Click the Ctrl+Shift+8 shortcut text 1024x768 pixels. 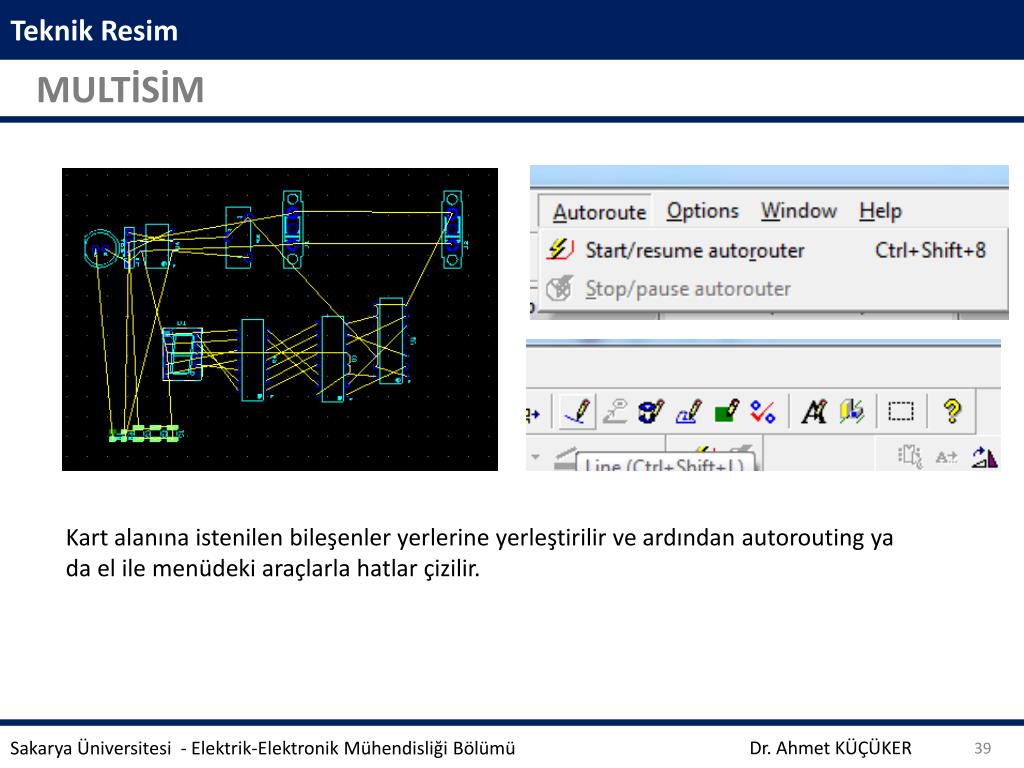(930, 250)
